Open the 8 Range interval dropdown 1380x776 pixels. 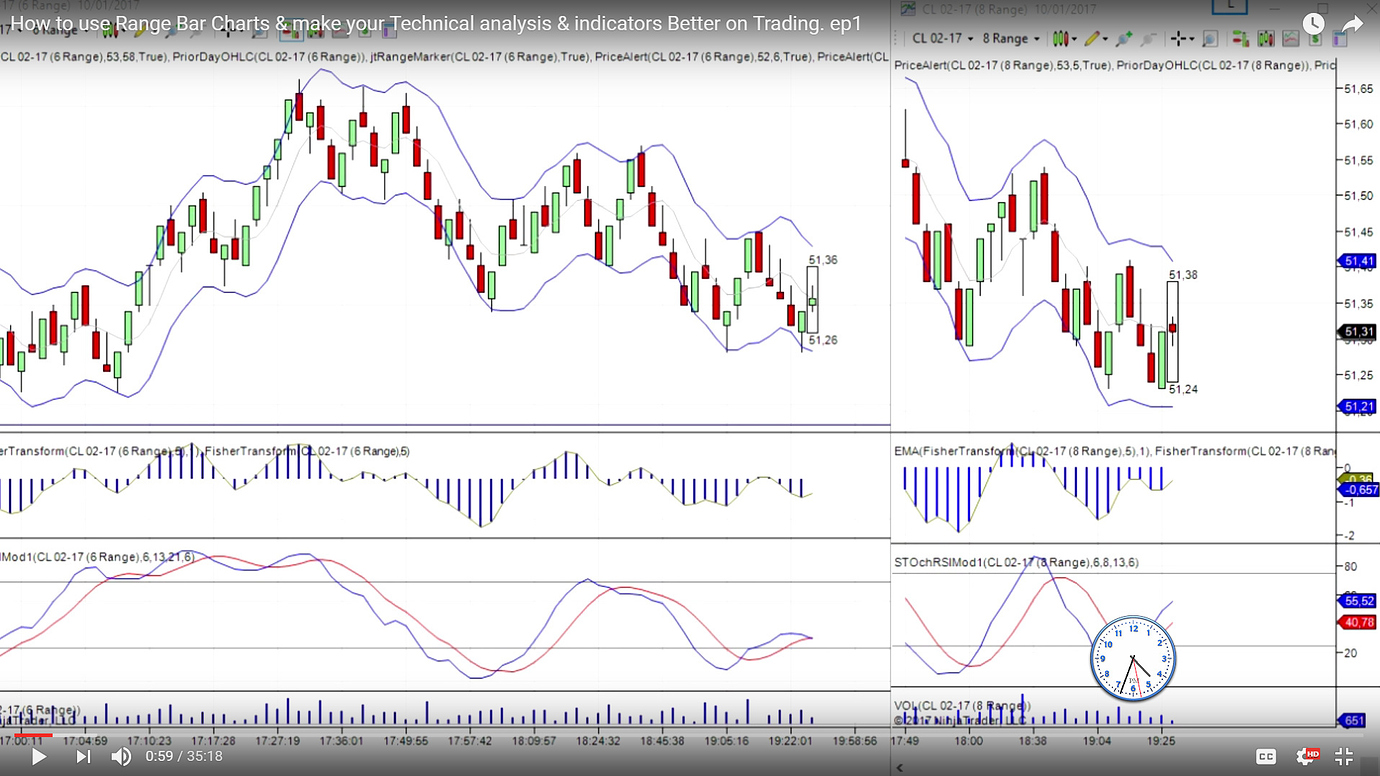pyautogui.click(x=1012, y=38)
